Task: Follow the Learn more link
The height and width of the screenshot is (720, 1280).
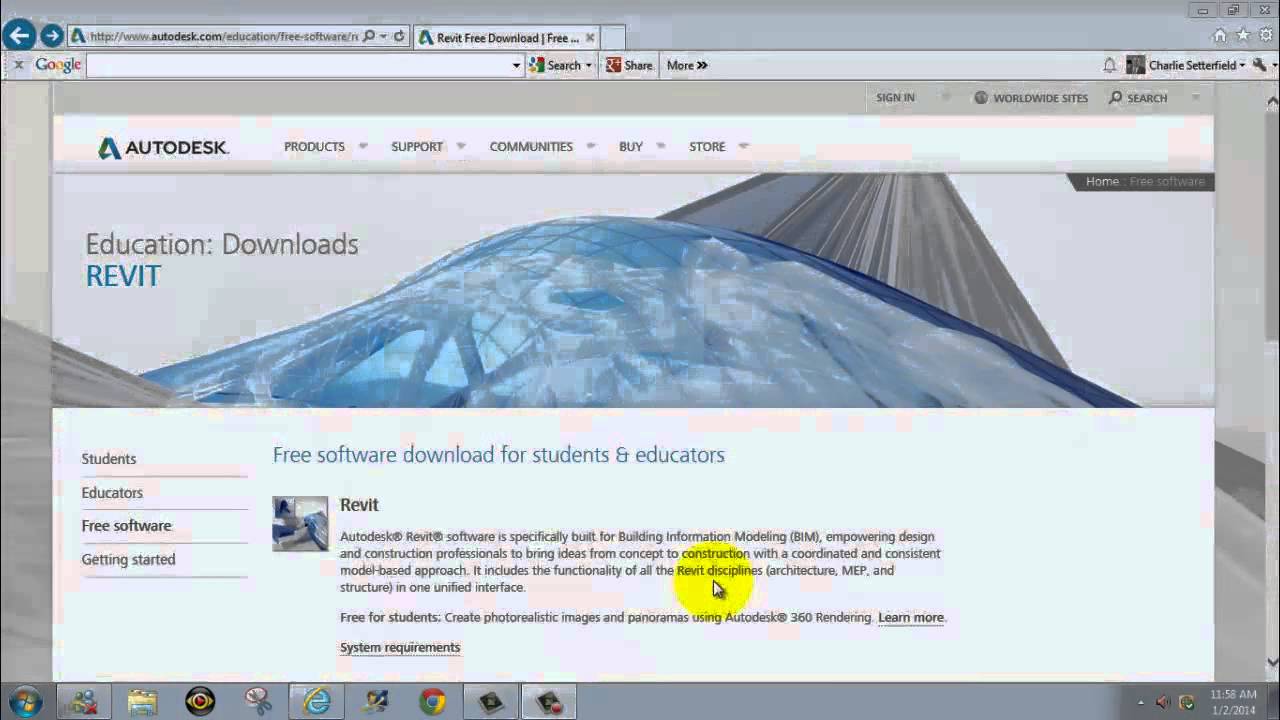Action: 910,618
